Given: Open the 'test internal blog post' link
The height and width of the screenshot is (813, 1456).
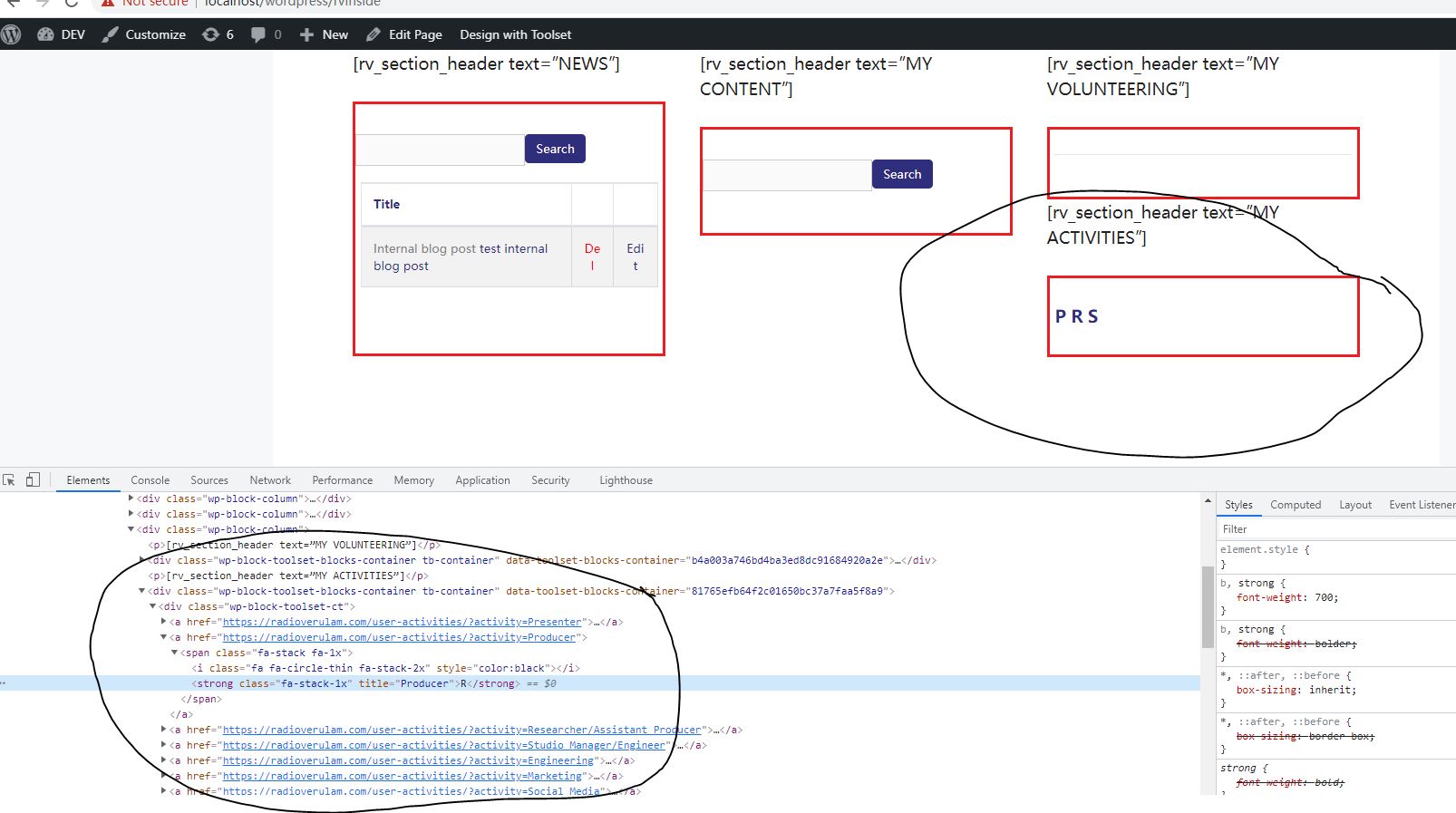Looking at the screenshot, I should [461, 257].
